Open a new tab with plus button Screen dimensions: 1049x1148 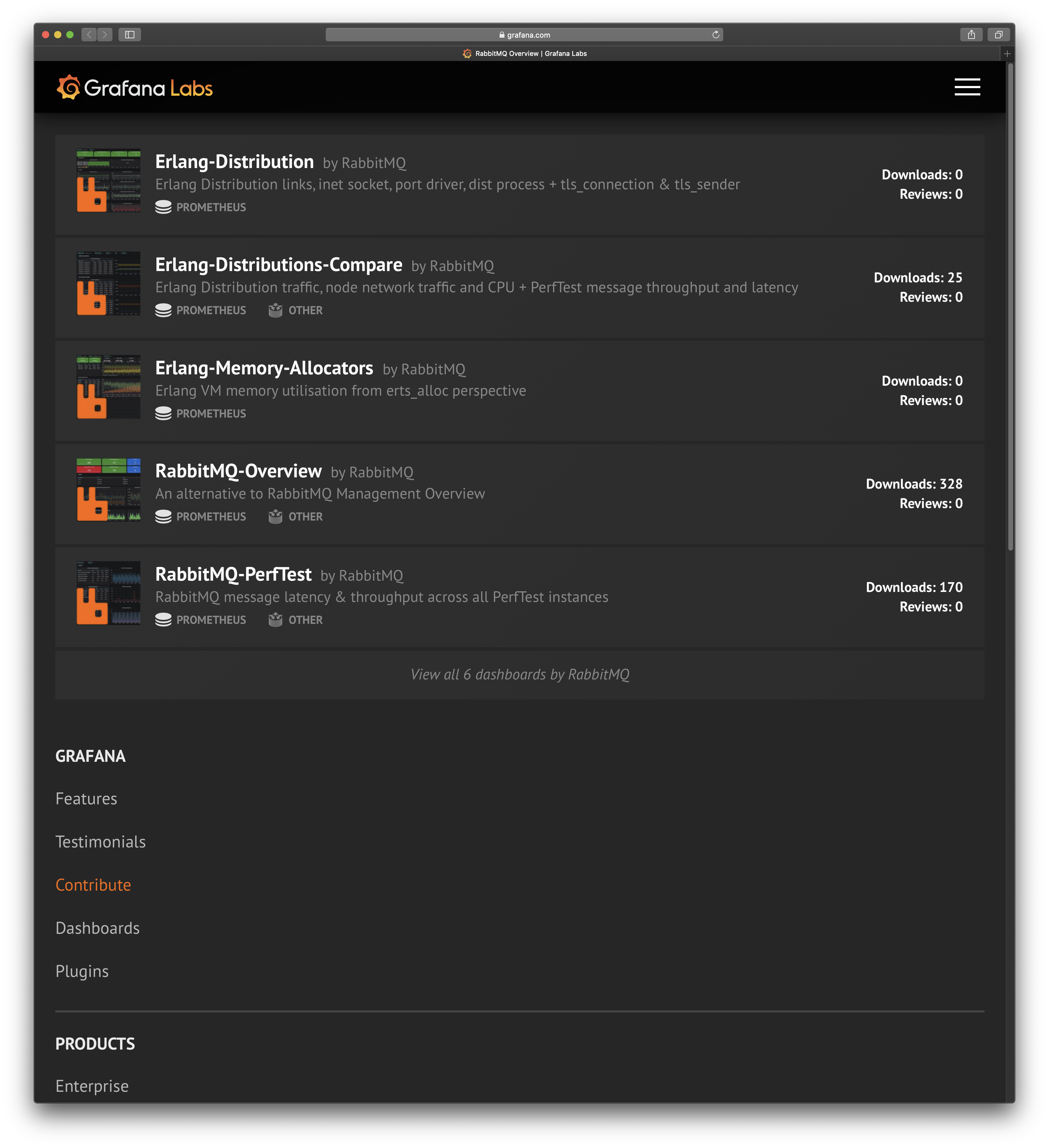(1007, 53)
